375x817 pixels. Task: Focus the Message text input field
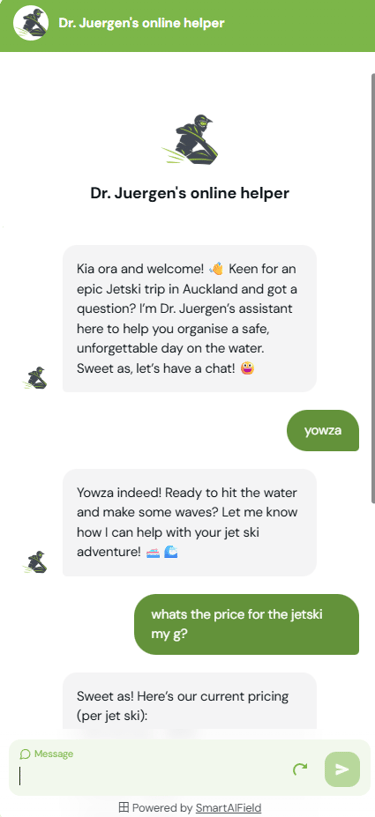pos(151,776)
